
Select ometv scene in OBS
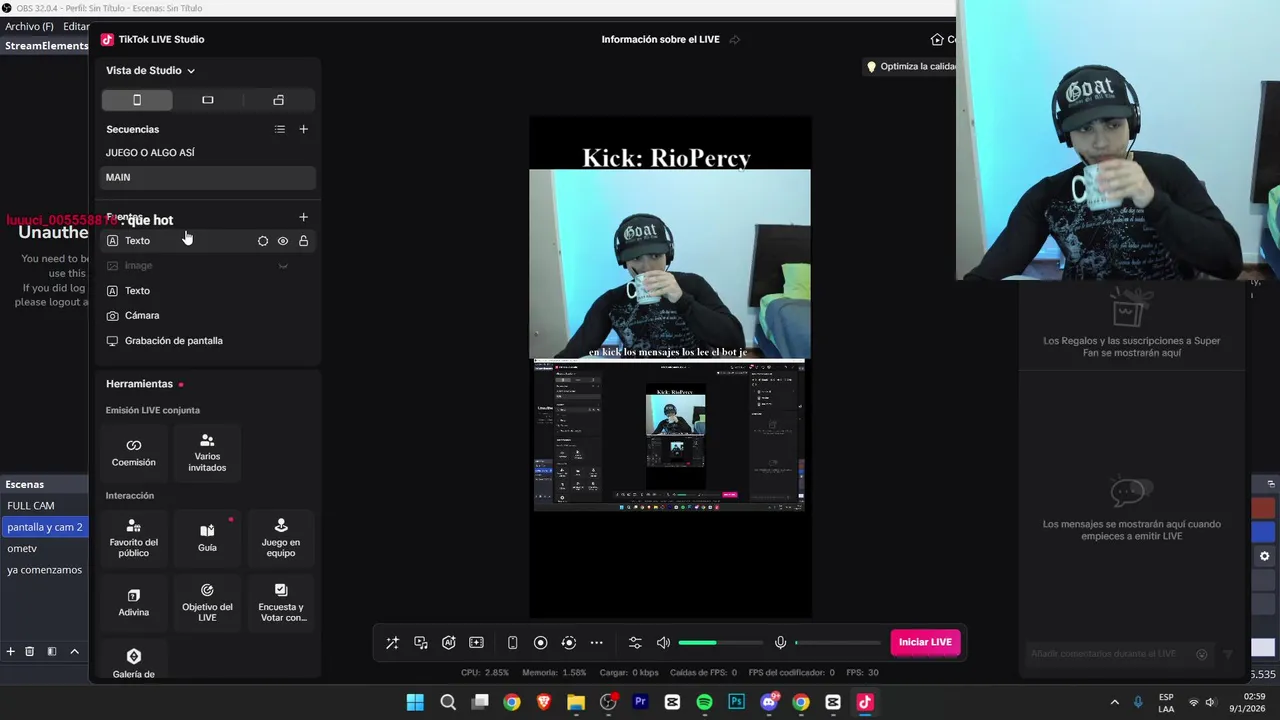(45, 548)
